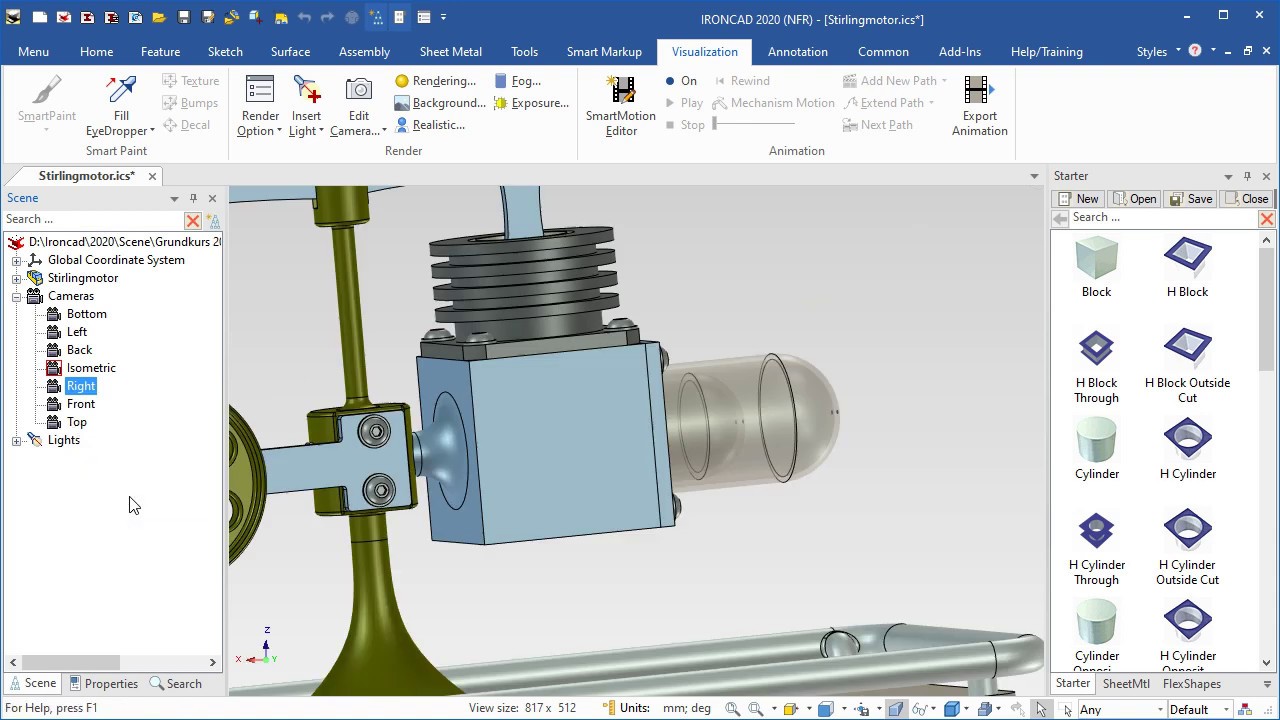Clear the Starter catalog search

pos(1266,218)
